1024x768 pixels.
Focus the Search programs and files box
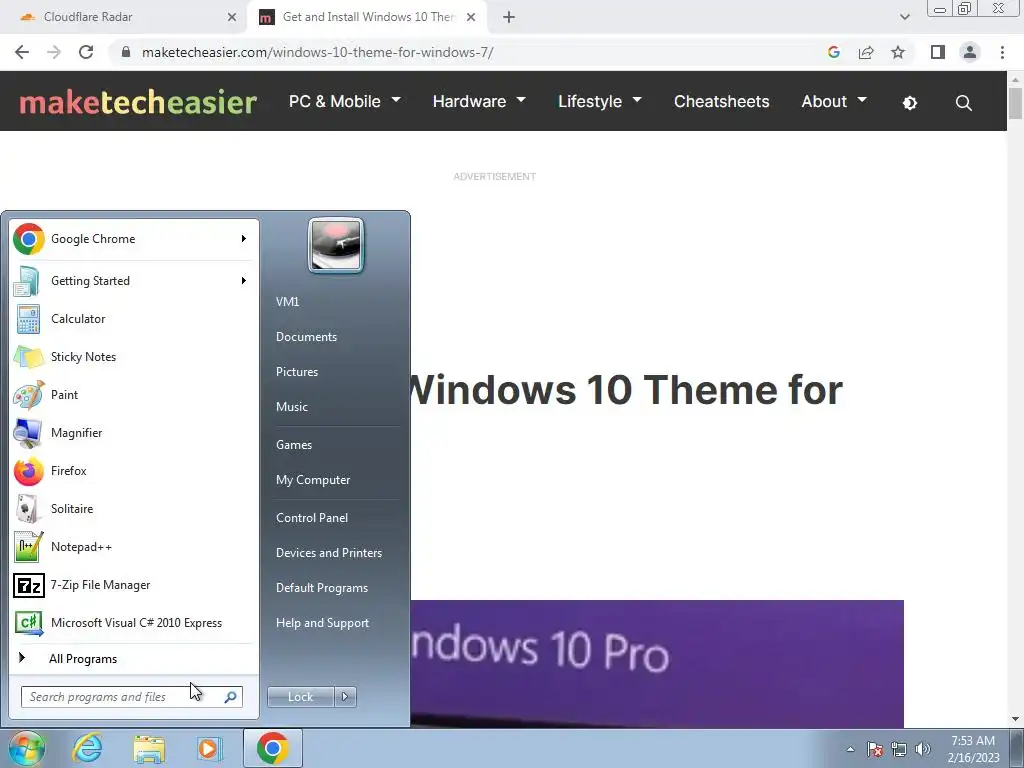click(x=131, y=697)
